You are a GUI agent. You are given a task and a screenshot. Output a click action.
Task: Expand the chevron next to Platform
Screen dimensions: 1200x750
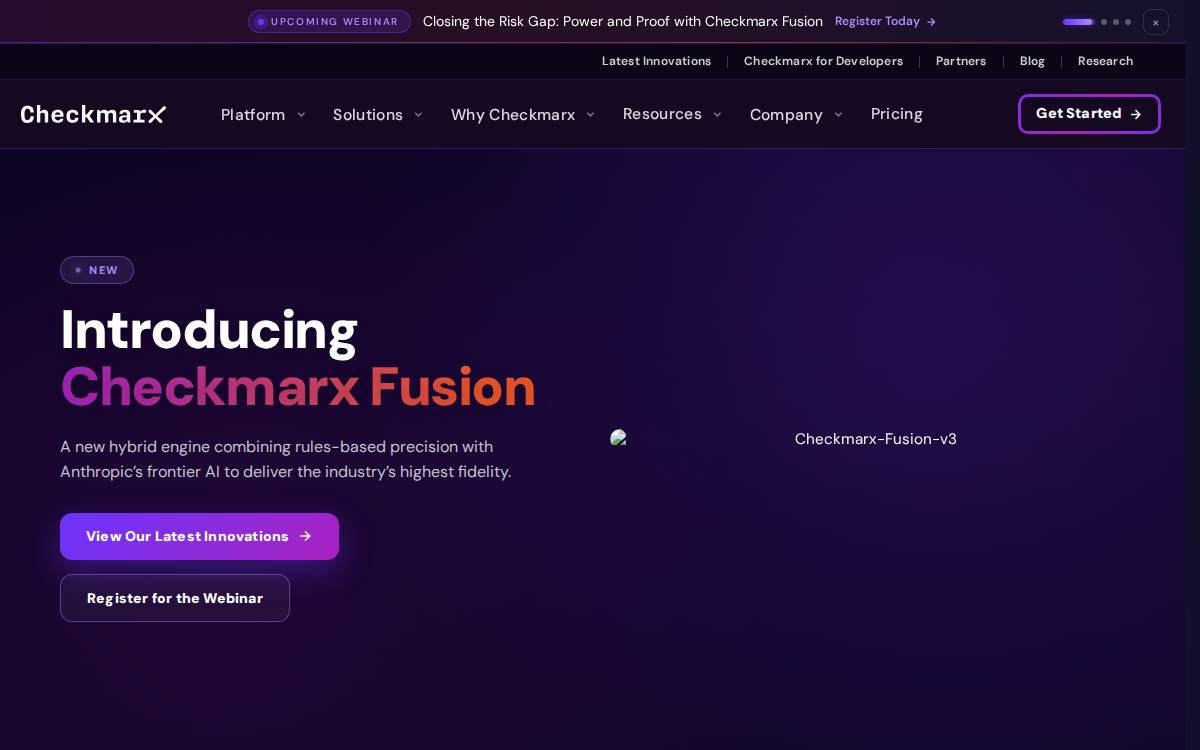301,115
